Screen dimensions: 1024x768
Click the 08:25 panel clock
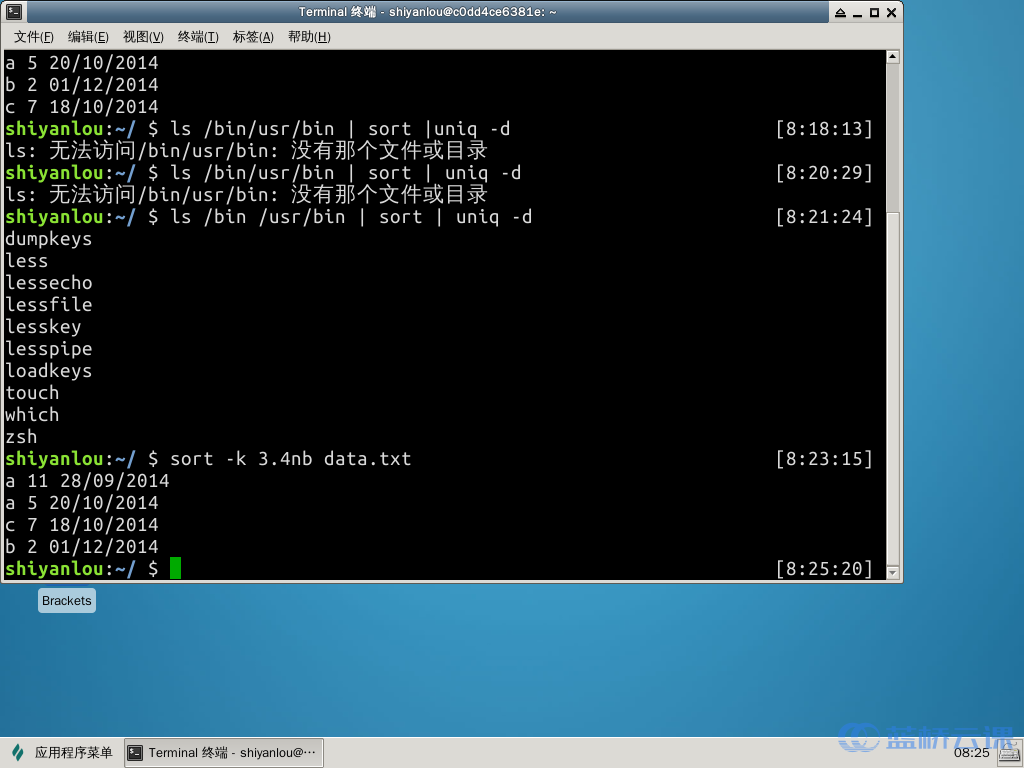coord(971,752)
